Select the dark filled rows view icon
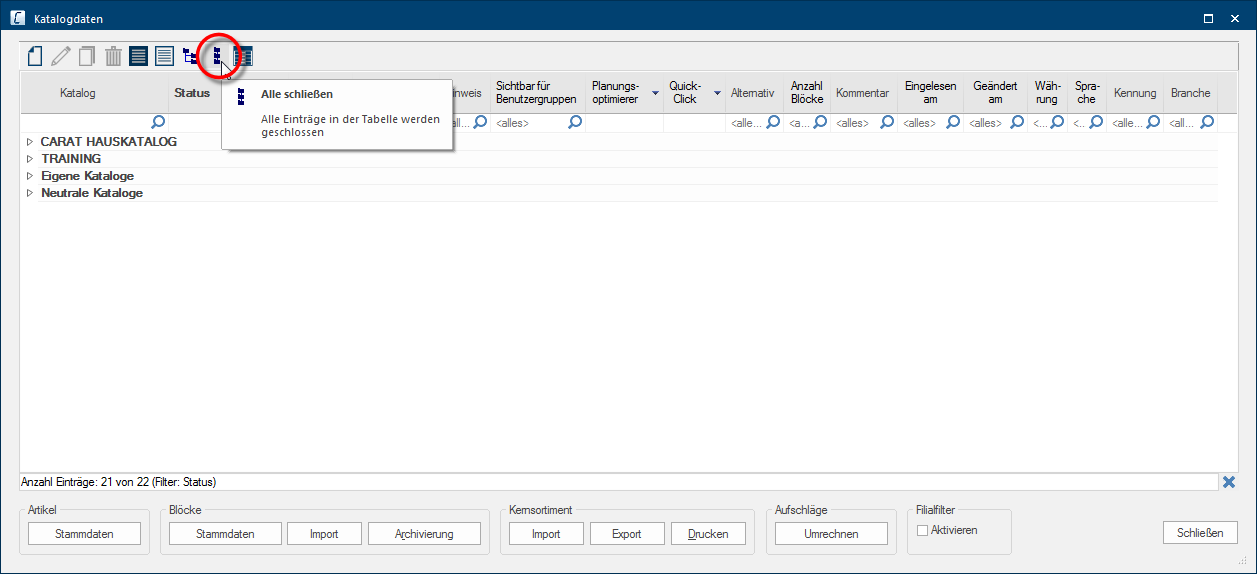 tap(139, 57)
